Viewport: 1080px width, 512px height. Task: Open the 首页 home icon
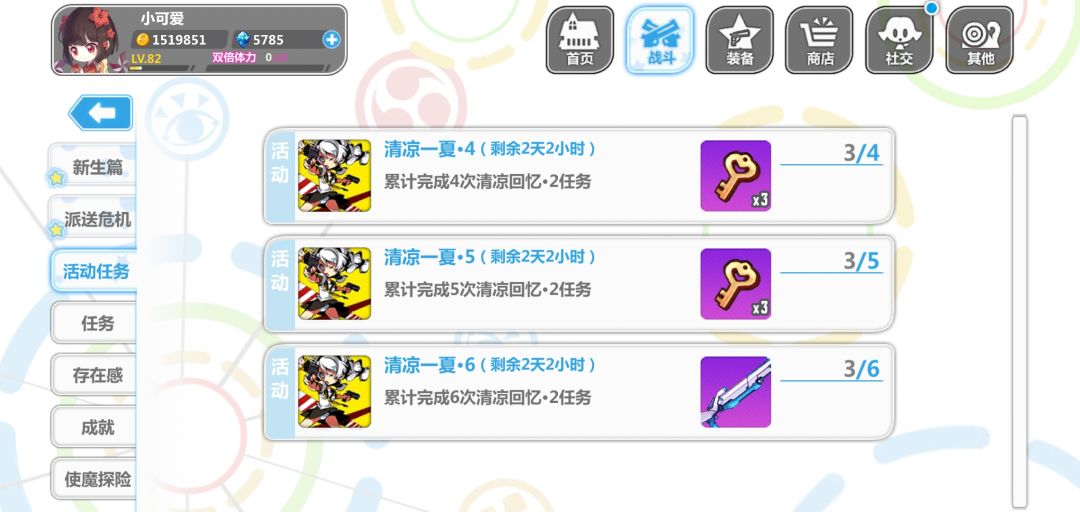(x=579, y=40)
